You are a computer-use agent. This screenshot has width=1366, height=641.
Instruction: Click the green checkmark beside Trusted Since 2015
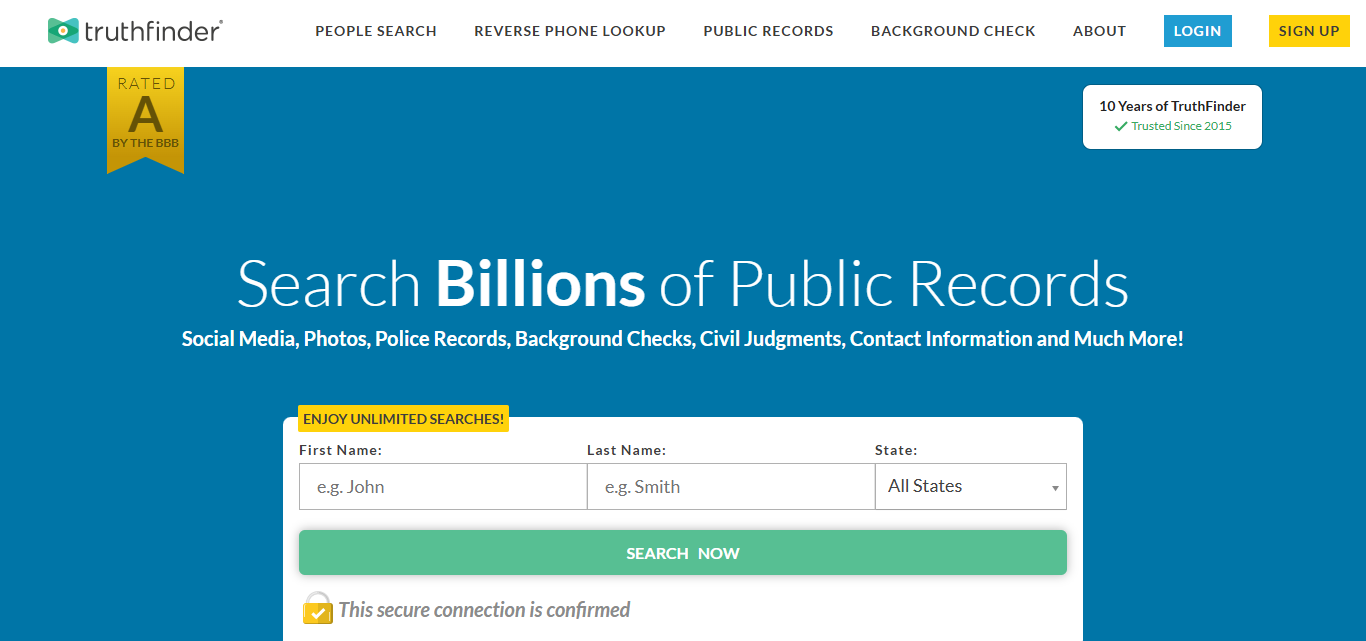[x=1121, y=127]
